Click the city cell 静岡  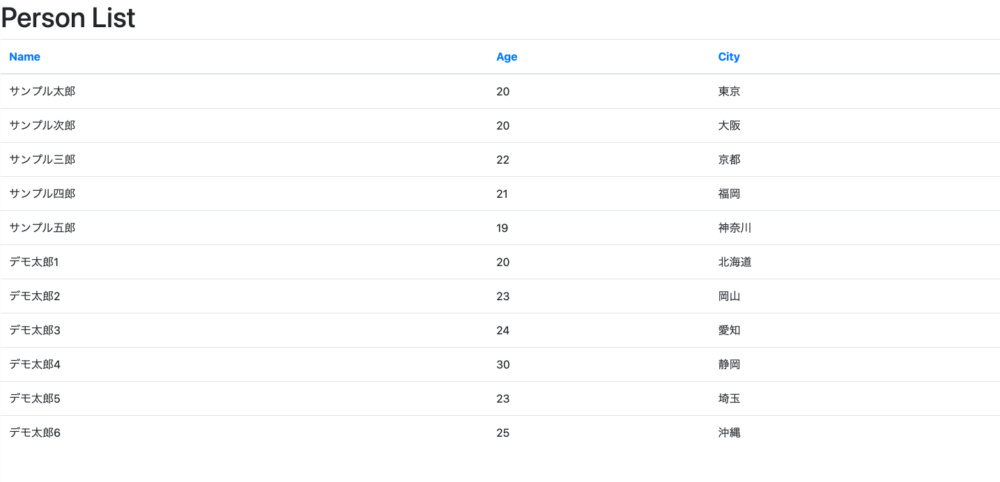click(729, 365)
